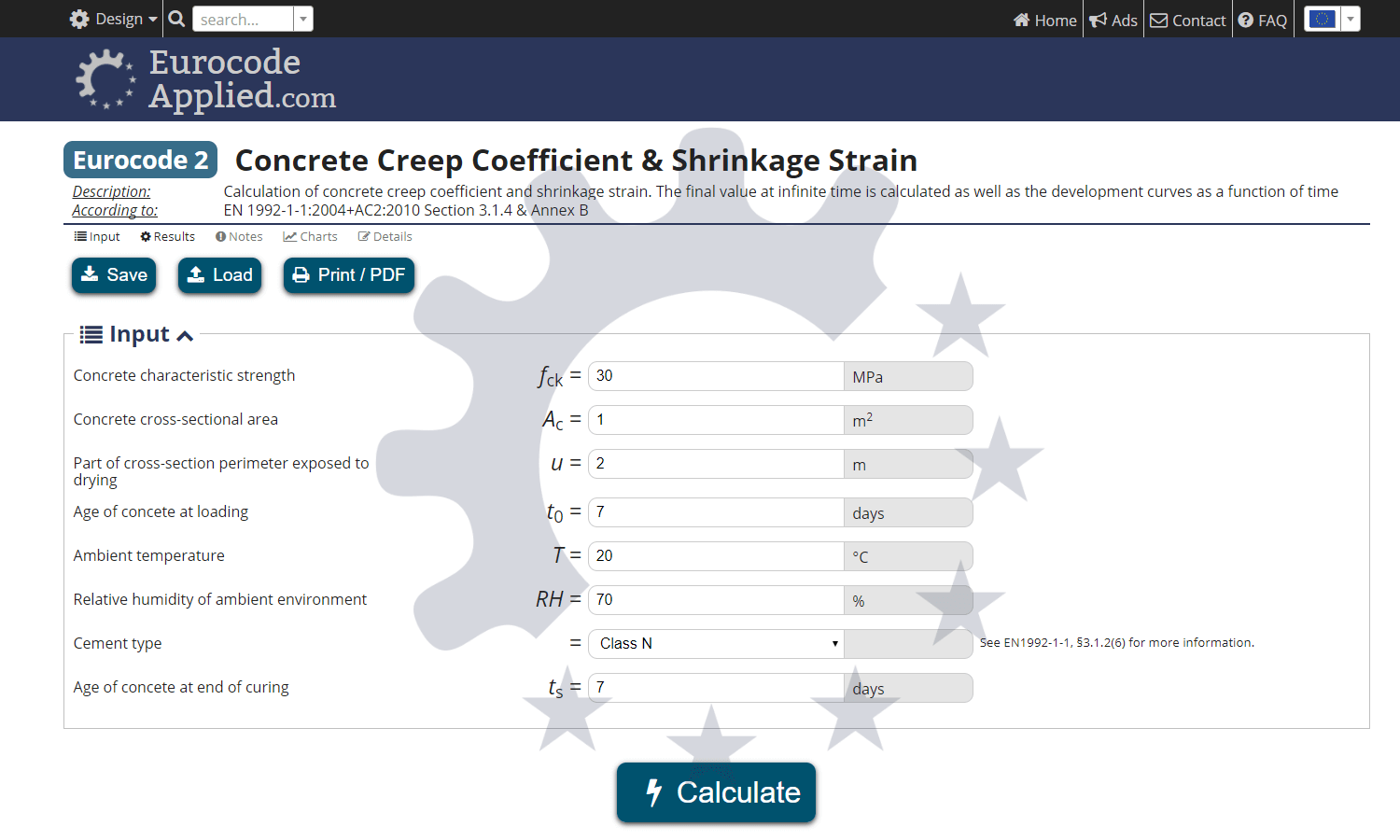Viewport: 1400px width, 840px height.
Task: Click the house icon next to Home
Action: 1021,20
